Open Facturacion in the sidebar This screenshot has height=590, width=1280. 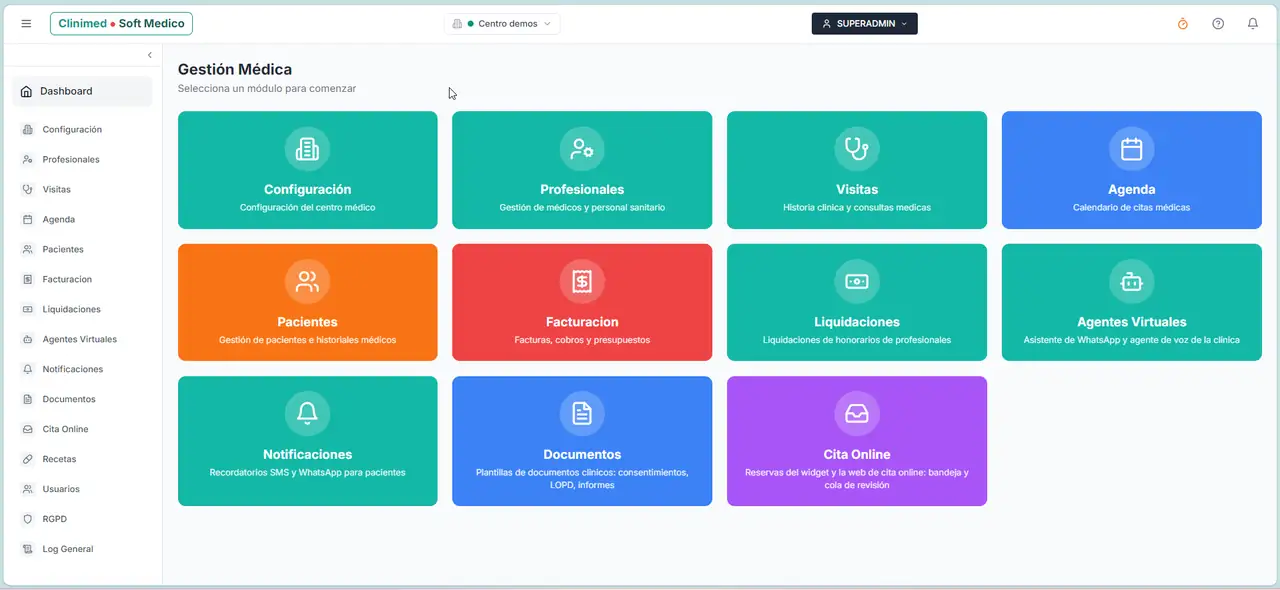[x=82, y=279]
